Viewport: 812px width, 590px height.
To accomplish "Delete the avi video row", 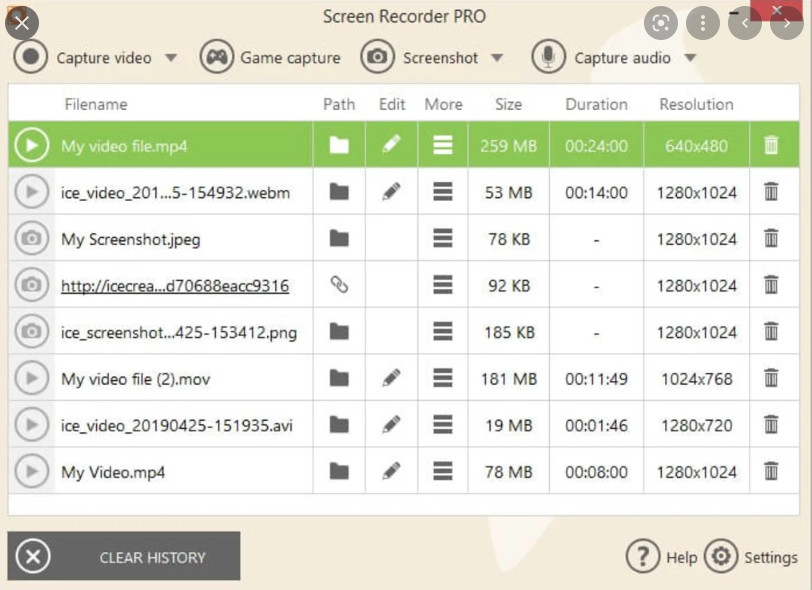I will 771,425.
